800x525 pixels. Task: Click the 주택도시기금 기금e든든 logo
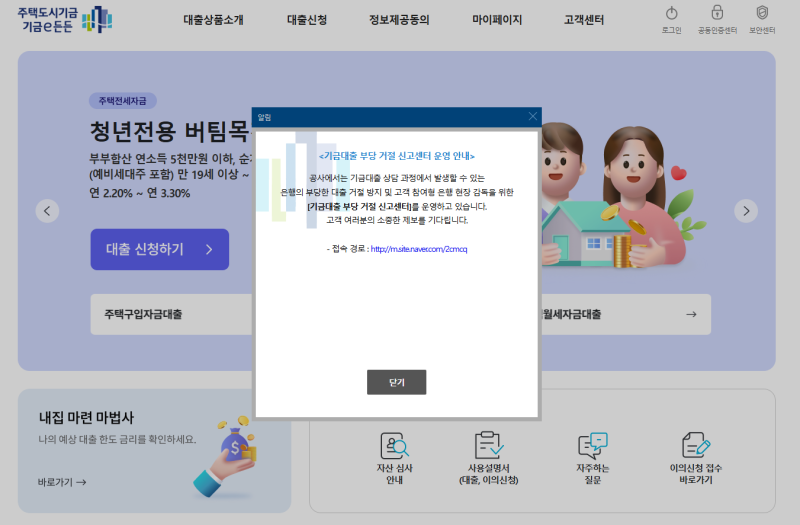tap(65, 19)
